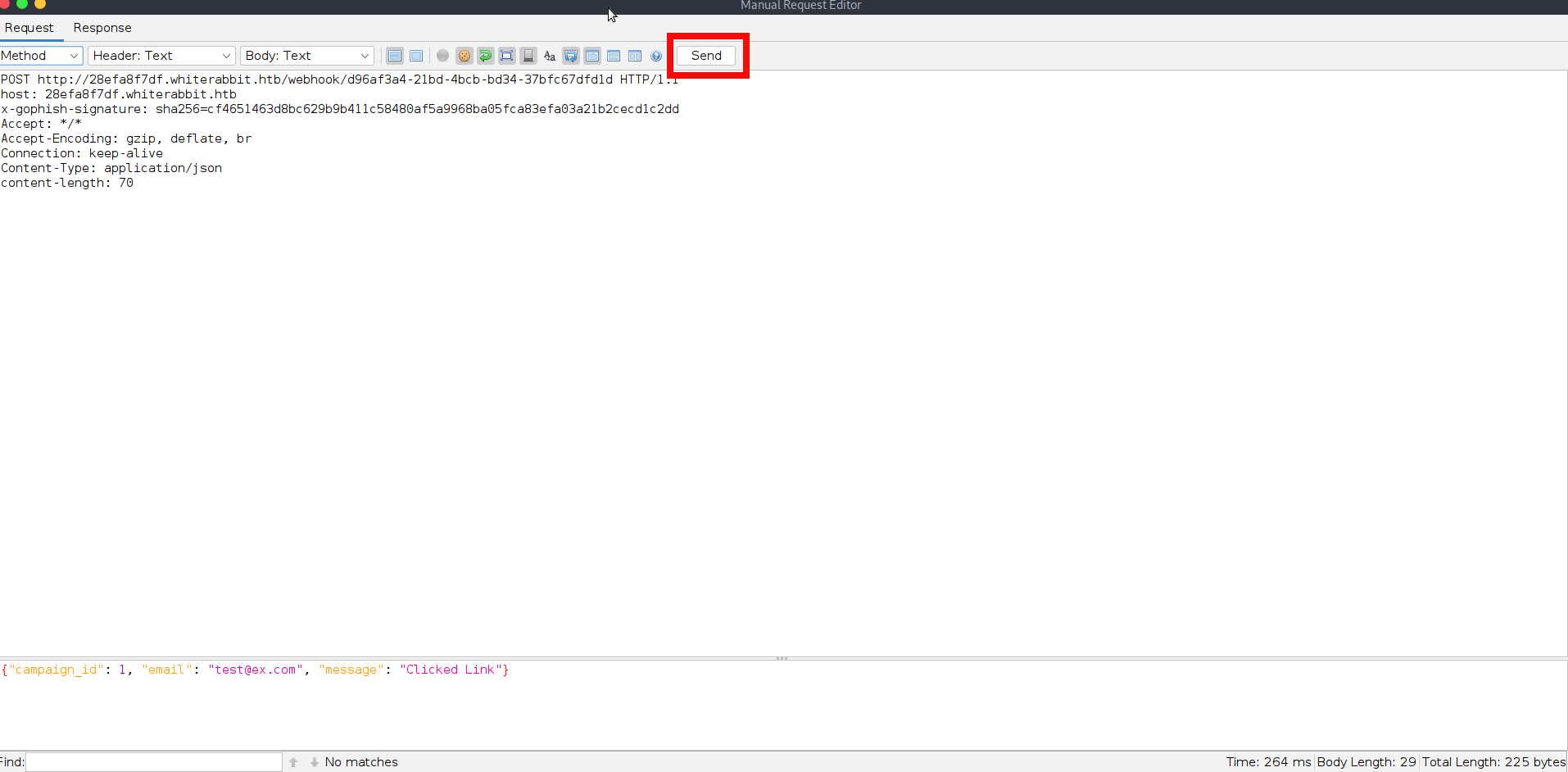
Task: Switch to the Request tab
Action: [x=29, y=28]
